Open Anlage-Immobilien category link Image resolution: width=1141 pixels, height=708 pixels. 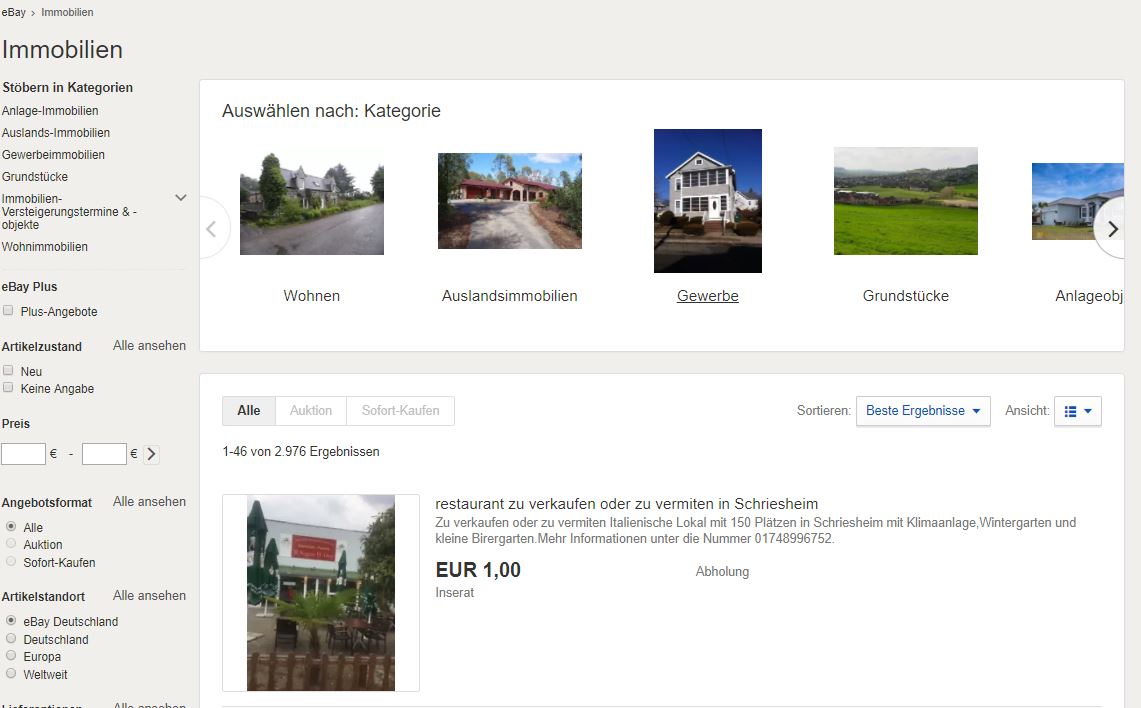49,111
